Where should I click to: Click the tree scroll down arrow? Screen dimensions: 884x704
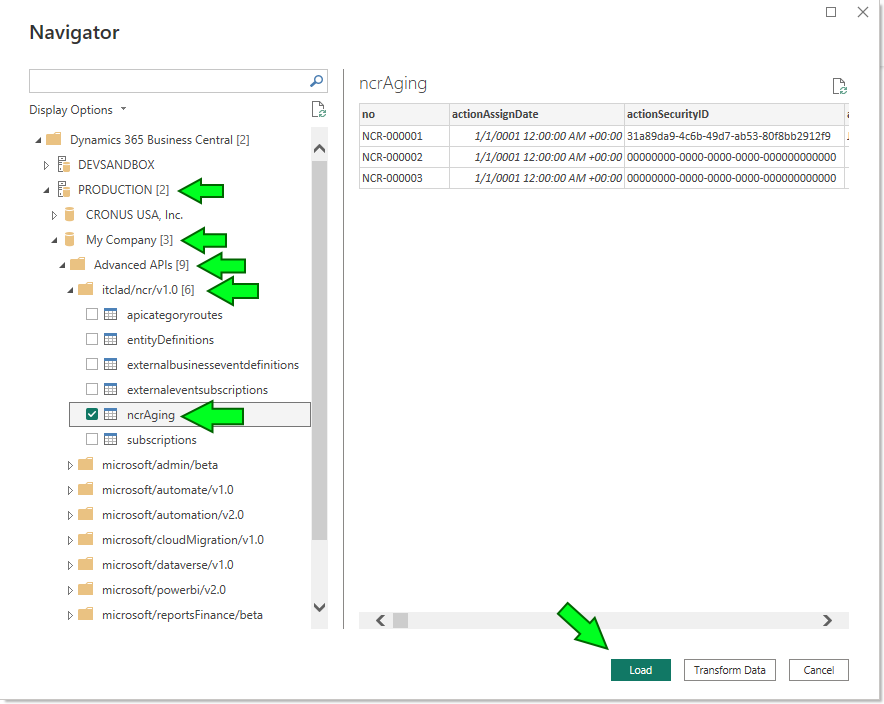(319, 607)
